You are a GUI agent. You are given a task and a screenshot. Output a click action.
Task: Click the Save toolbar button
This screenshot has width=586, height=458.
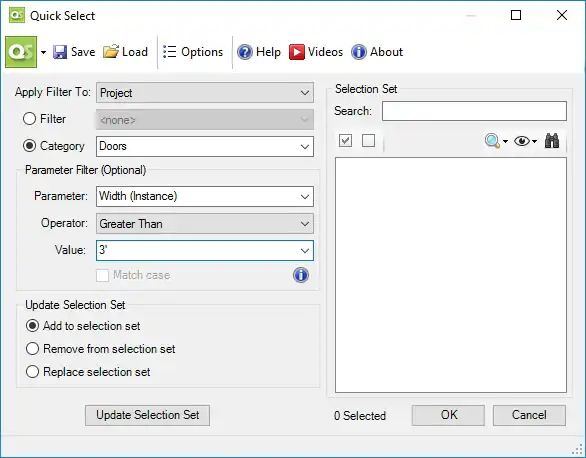coord(74,52)
